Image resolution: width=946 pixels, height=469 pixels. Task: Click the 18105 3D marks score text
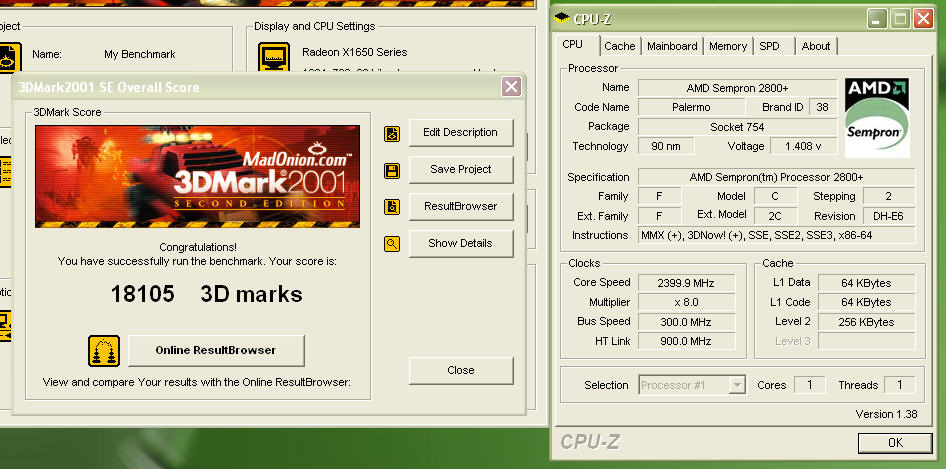(x=206, y=295)
